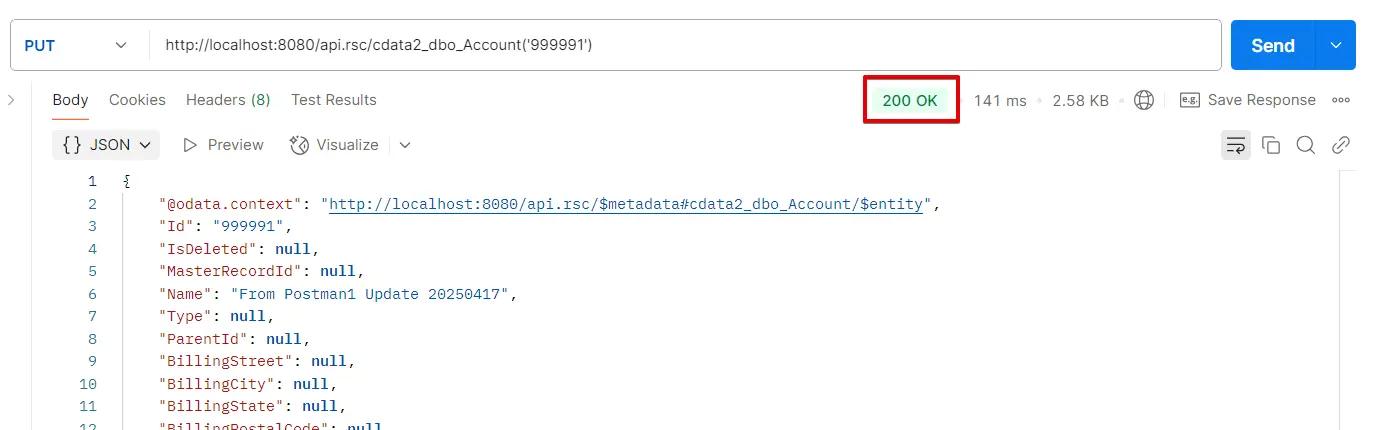
Task: Click the Send button
Action: coord(1272,45)
